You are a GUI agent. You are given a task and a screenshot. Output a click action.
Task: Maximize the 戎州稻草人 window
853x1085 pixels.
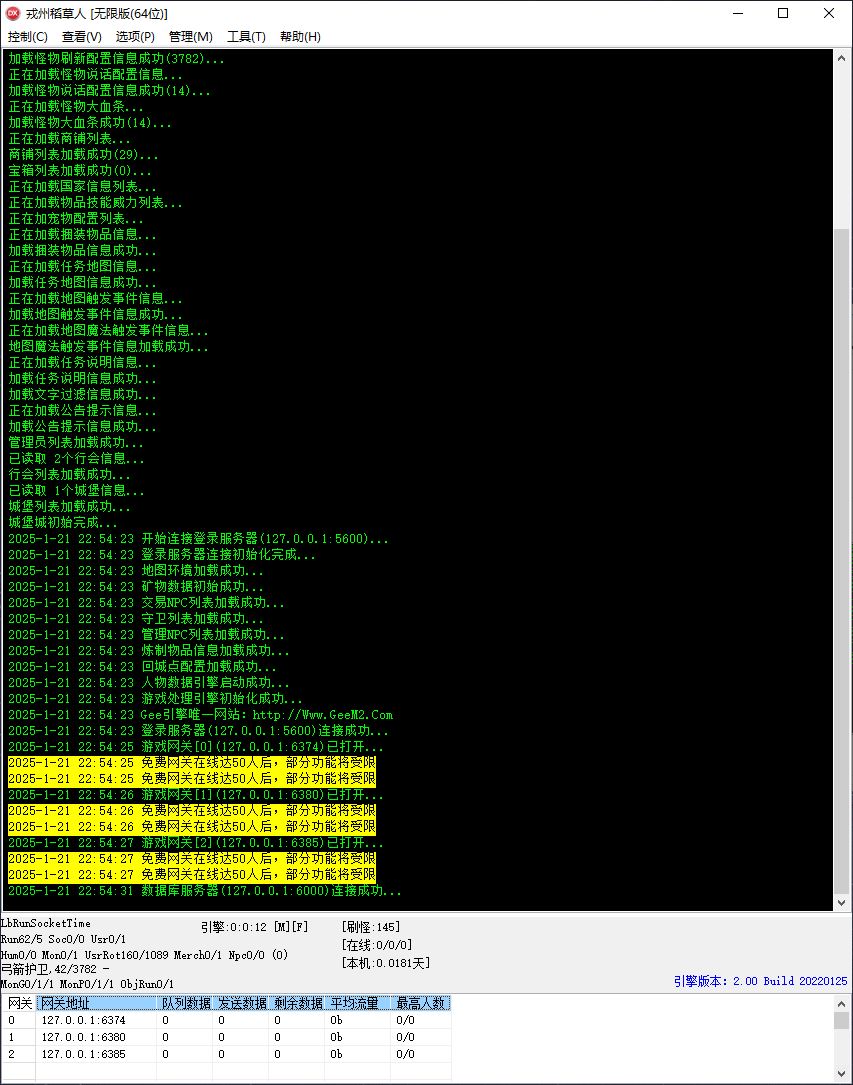[x=783, y=13]
